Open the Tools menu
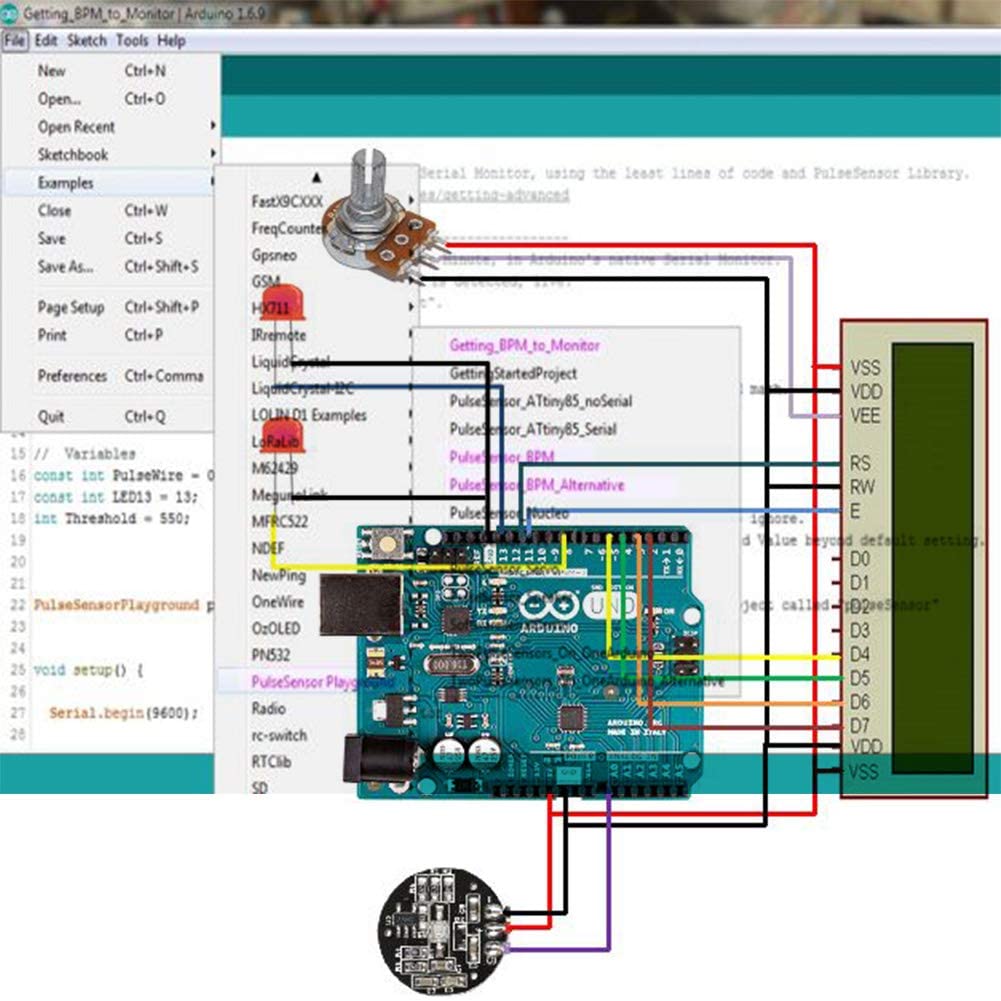This screenshot has height=1001, width=1001. pos(131,41)
